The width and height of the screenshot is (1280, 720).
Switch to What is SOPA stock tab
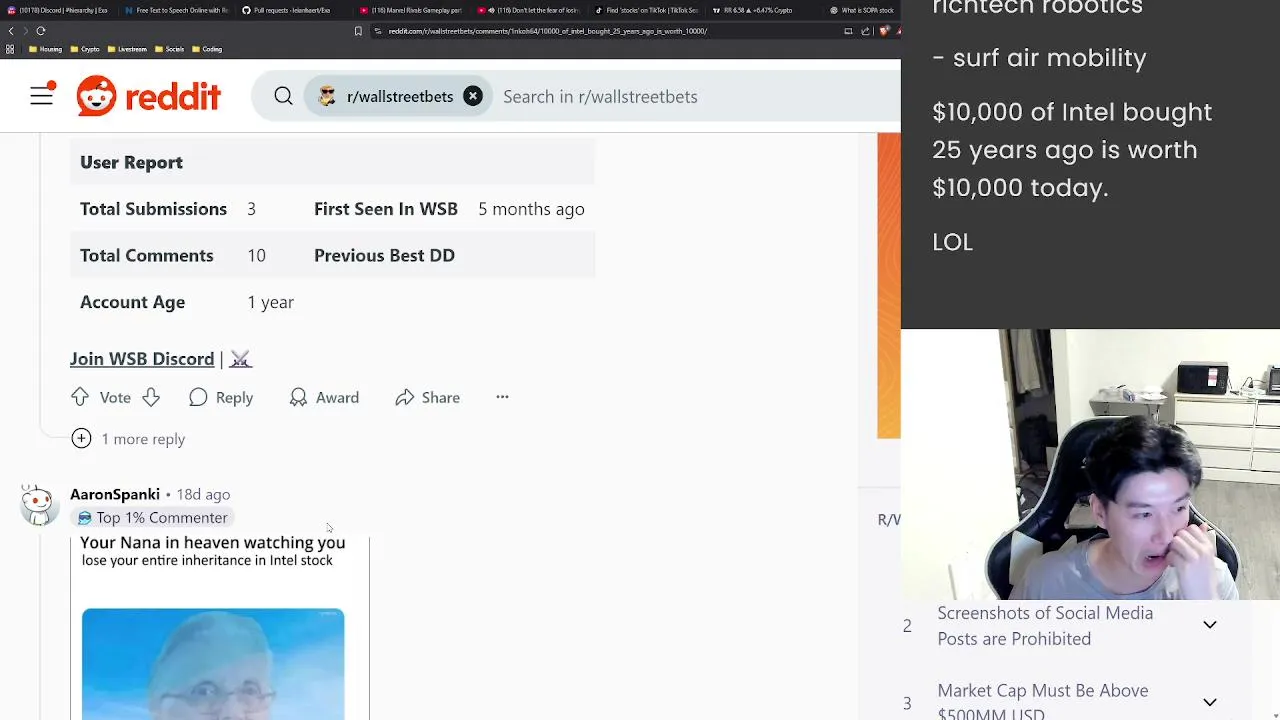coord(862,10)
